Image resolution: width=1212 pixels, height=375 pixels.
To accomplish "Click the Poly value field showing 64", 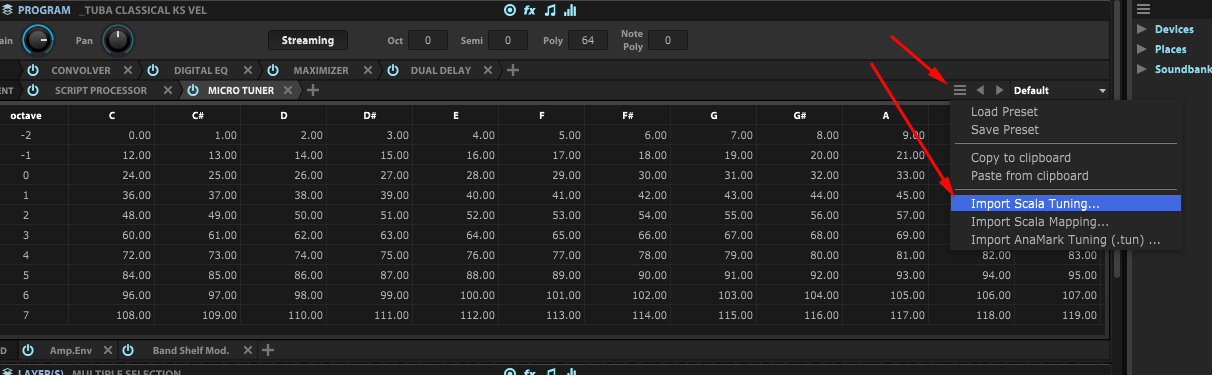I will [x=588, y=41].
